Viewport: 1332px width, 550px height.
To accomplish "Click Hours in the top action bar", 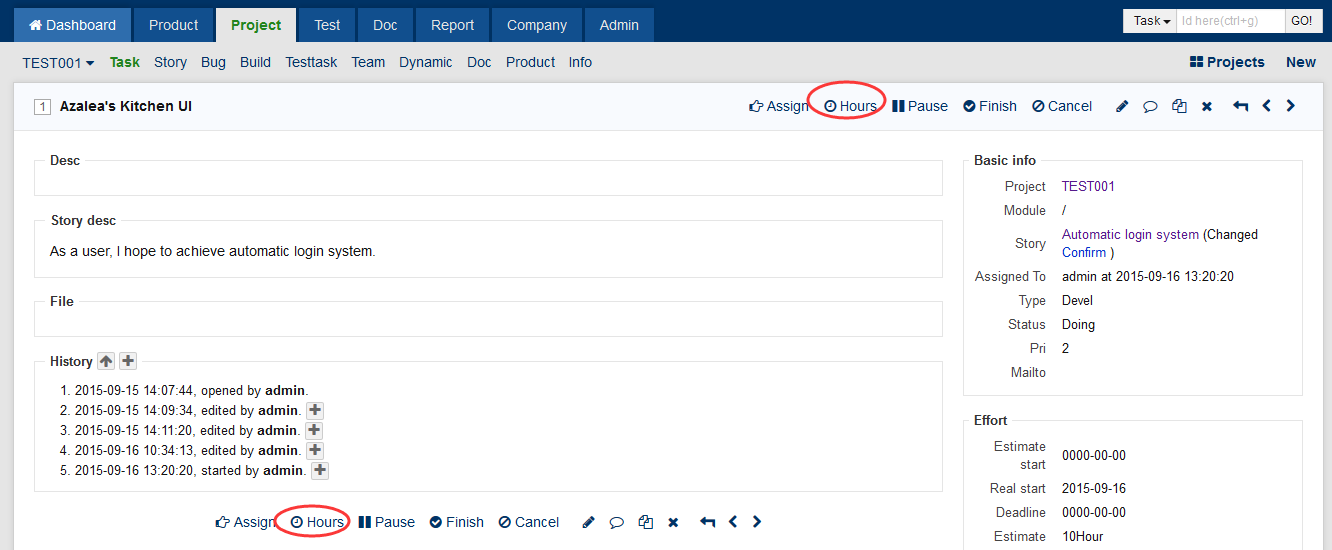I will click(x=850, y=106).
